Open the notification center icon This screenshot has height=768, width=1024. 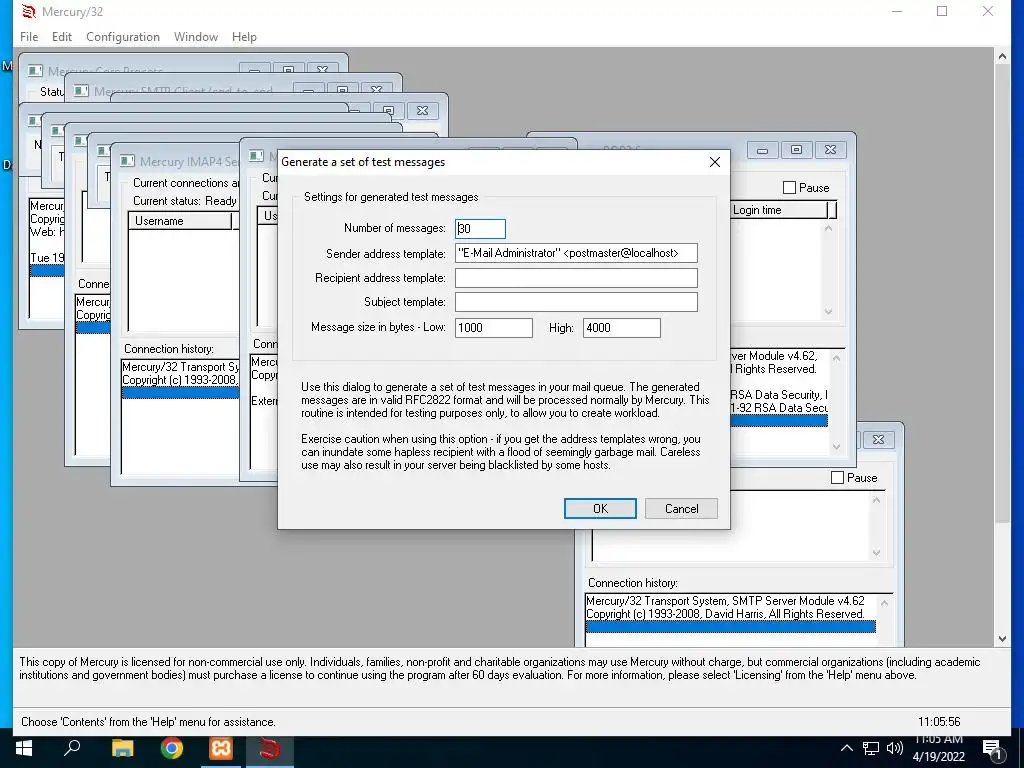click(992, 750)
